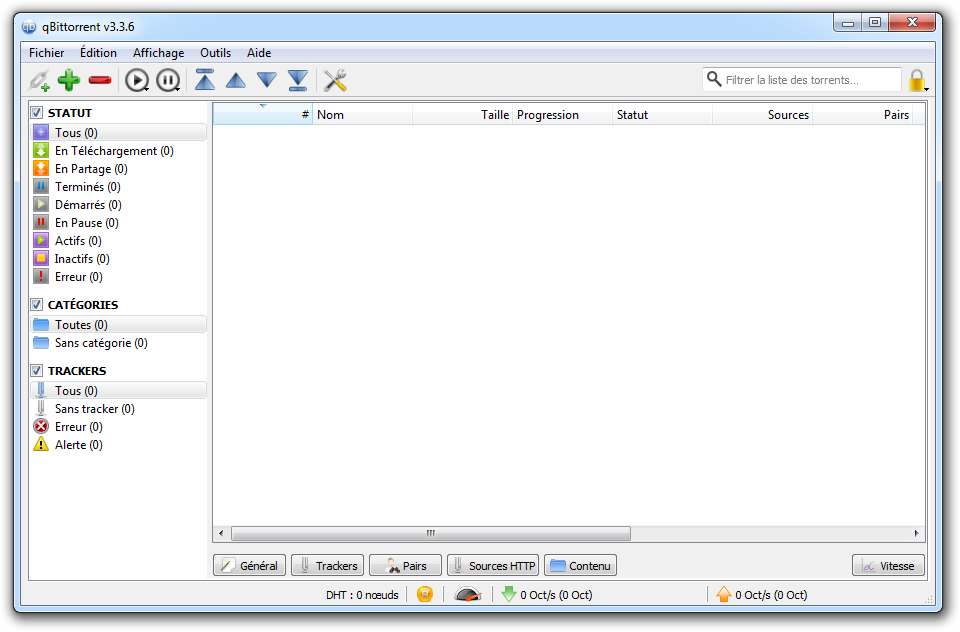Click the connection status smiley in status bar
This screenshot has width=960, height=632.
pos(424,594)
